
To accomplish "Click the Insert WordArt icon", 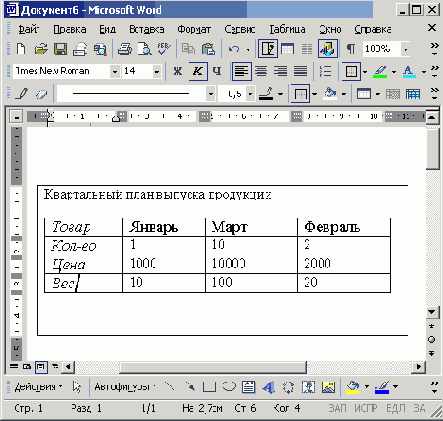I will pos(268,387).
